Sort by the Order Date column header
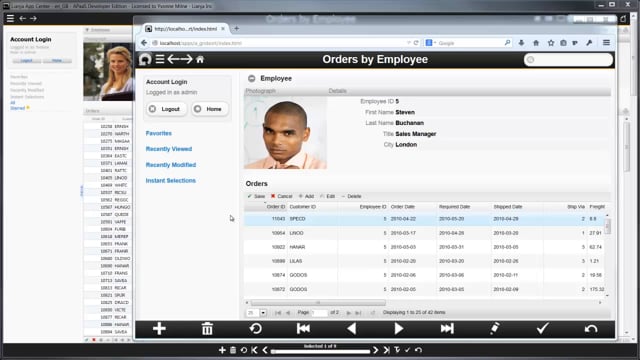Screen dimensions: 640x360 coord(412,207)
